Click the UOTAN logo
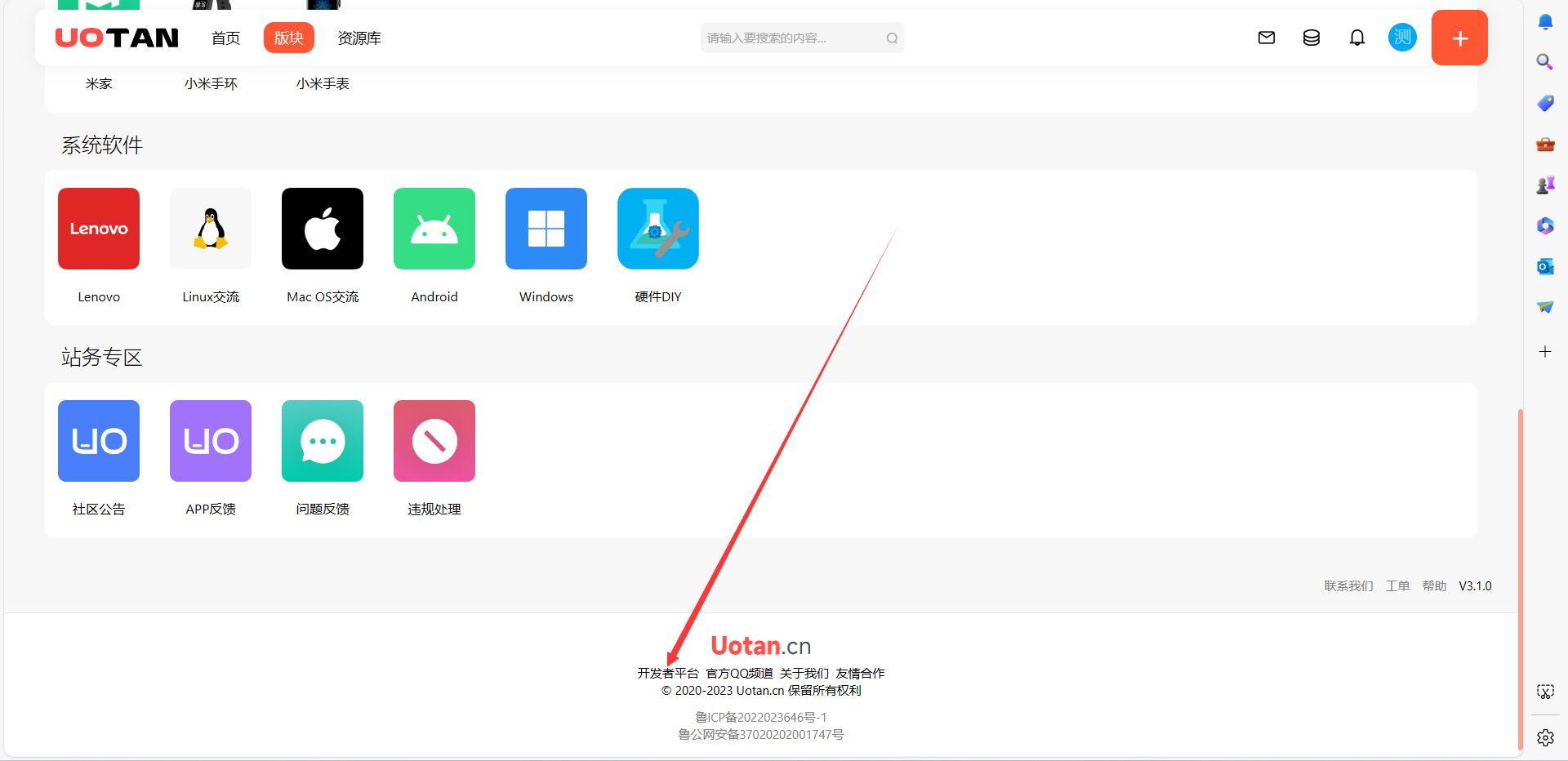 point(117,38)
